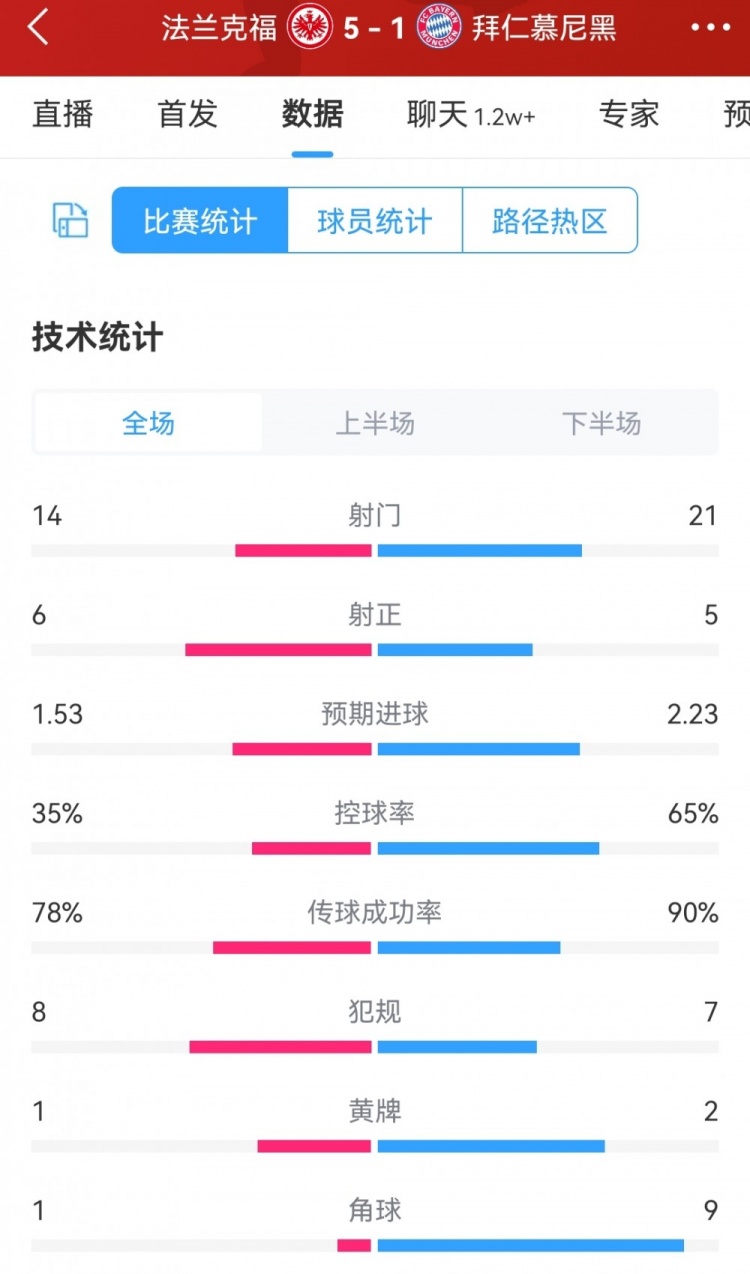Click the 数据 data tab

pos(312,115)
